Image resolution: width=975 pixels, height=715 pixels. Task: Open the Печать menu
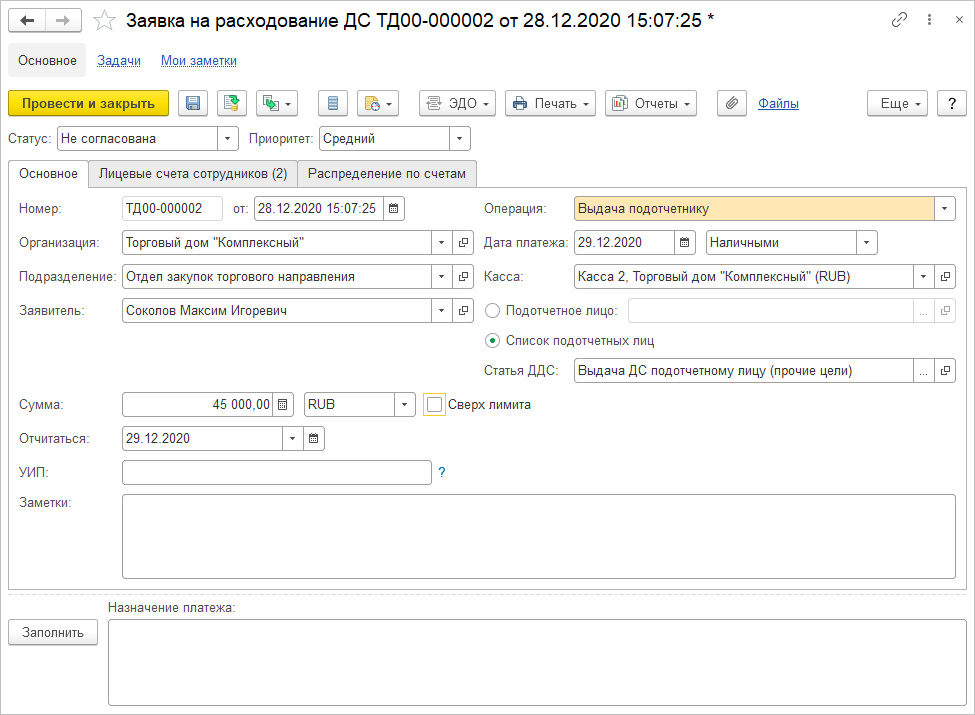(x=550, y=103)
